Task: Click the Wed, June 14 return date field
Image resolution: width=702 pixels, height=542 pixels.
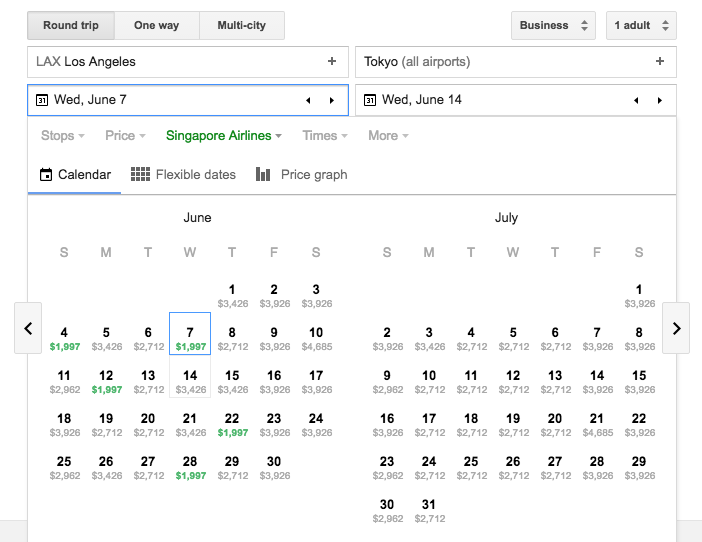Action: tap(490, 100)
